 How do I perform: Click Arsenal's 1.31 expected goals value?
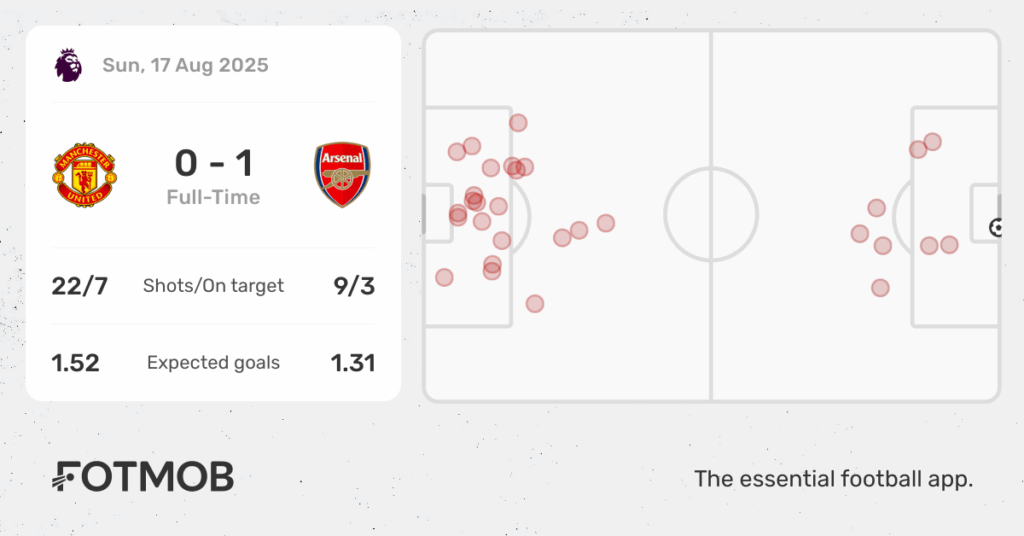353,363
